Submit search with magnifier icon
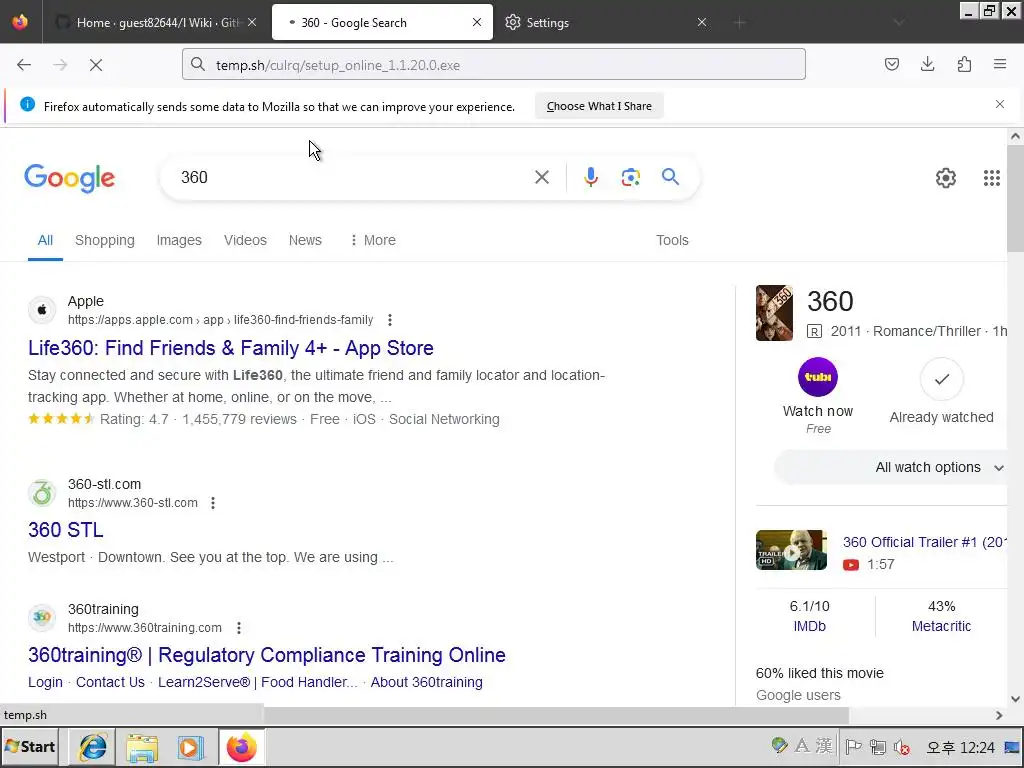Image resolution: width=1024 pixels, height=768 pixels. pyautogui.click(x=670, y=176)
